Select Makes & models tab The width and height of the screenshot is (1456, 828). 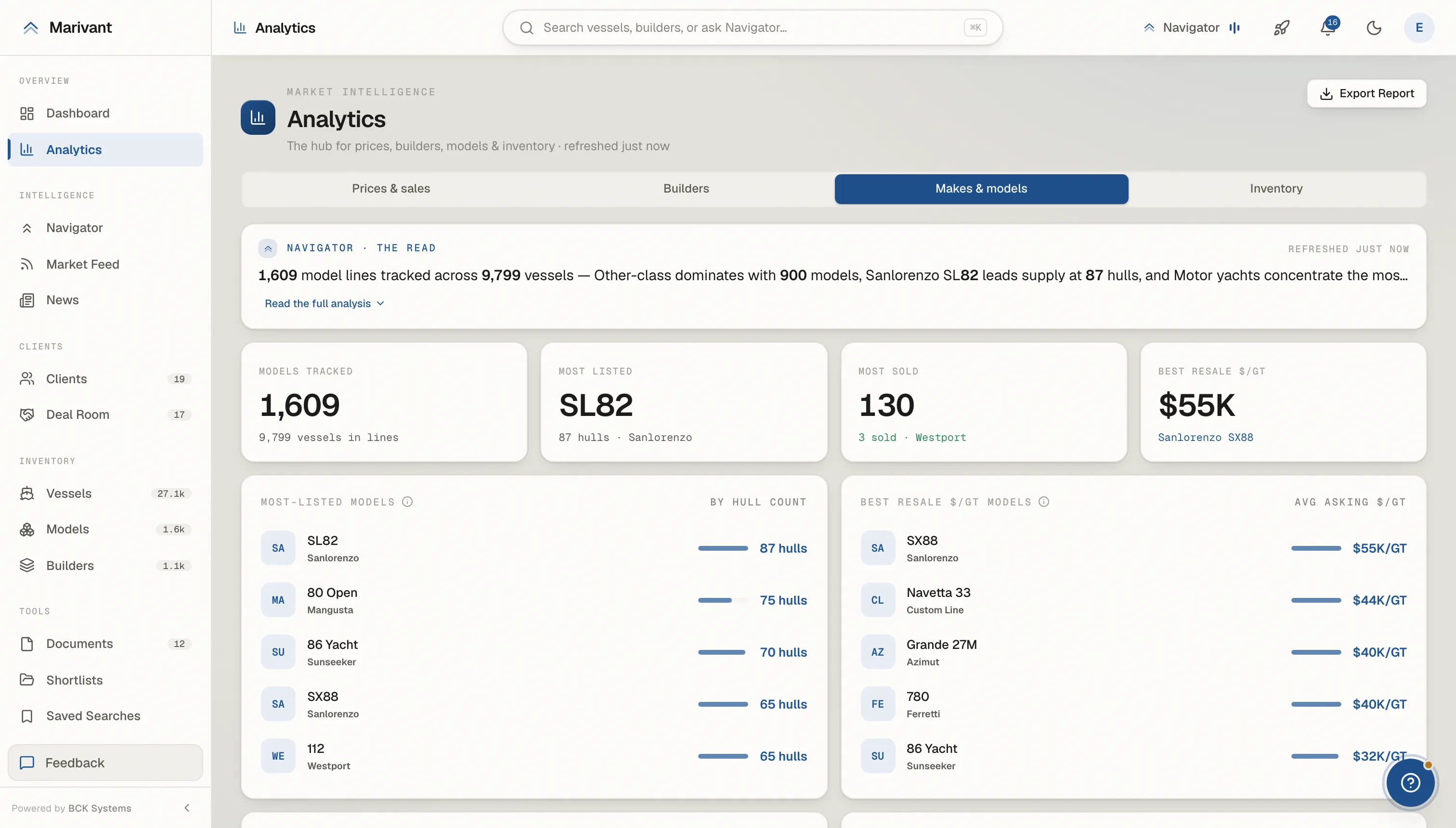(981, 189)
